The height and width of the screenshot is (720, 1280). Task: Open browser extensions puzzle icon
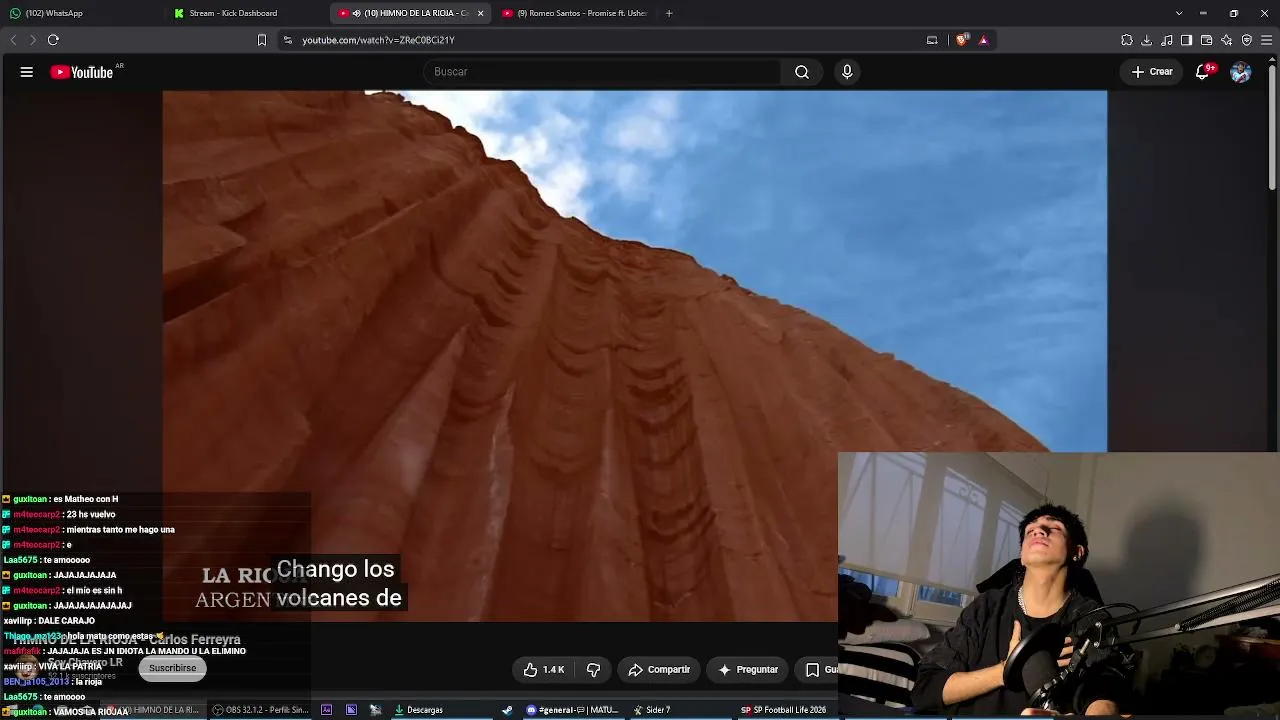1127,40
